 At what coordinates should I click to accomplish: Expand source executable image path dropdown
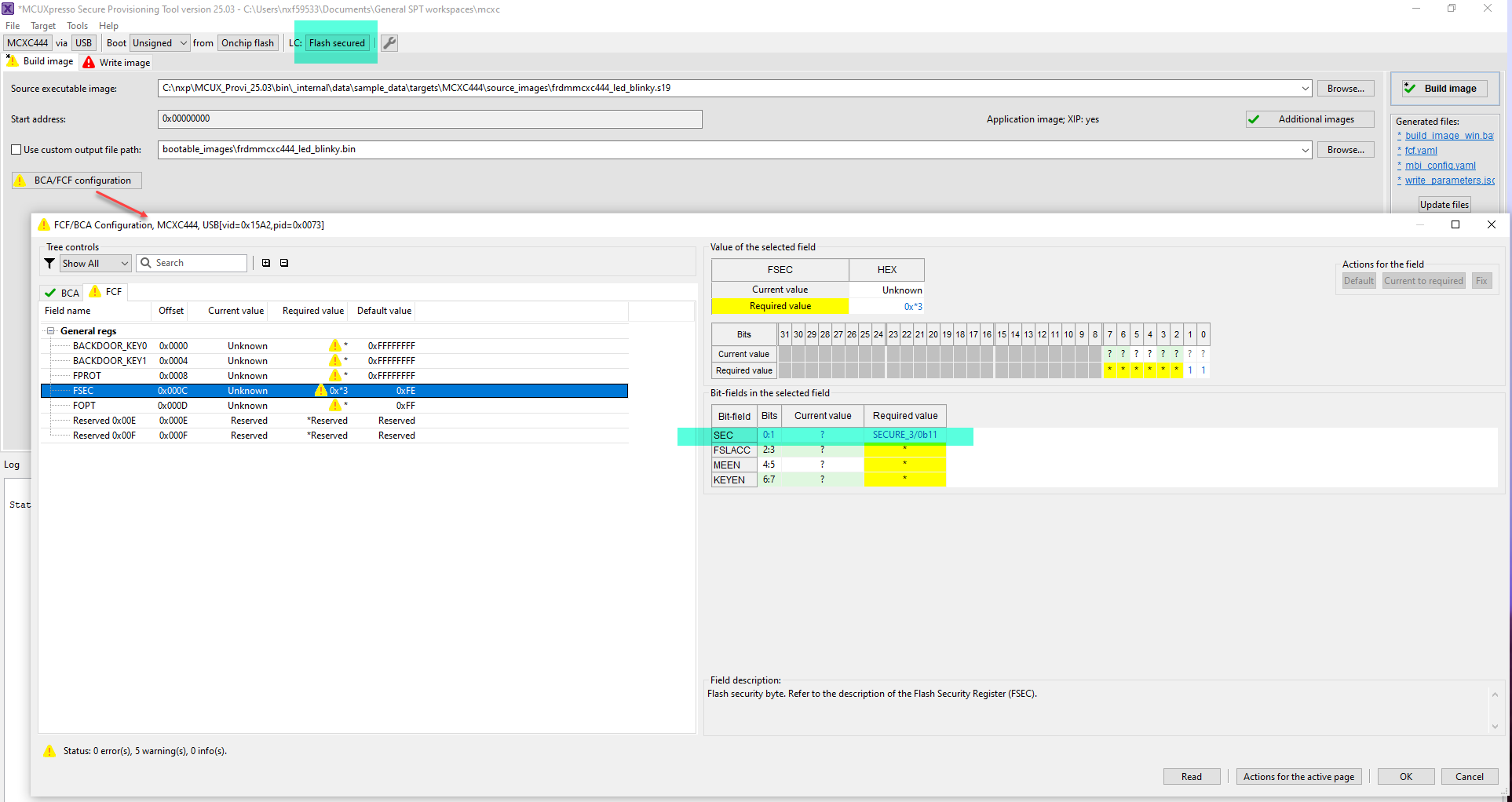click(x=1306, y=88)
